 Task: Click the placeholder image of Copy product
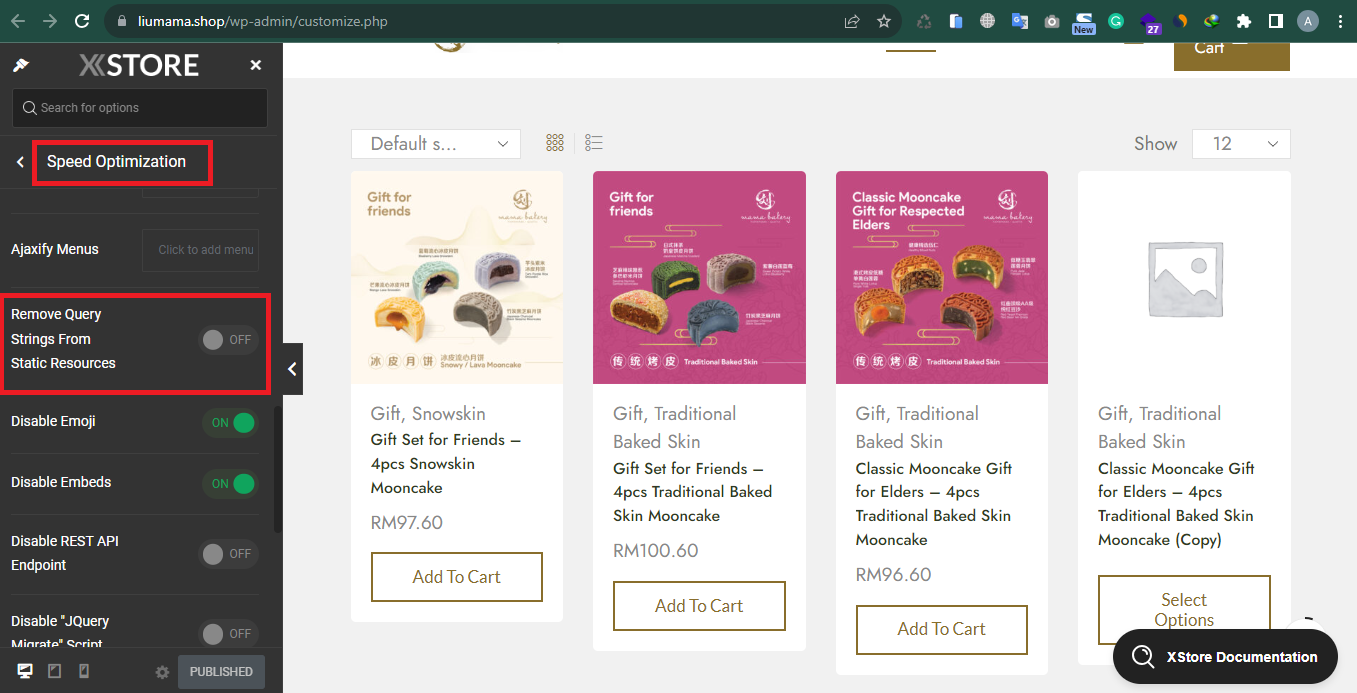pos(1184,277)
